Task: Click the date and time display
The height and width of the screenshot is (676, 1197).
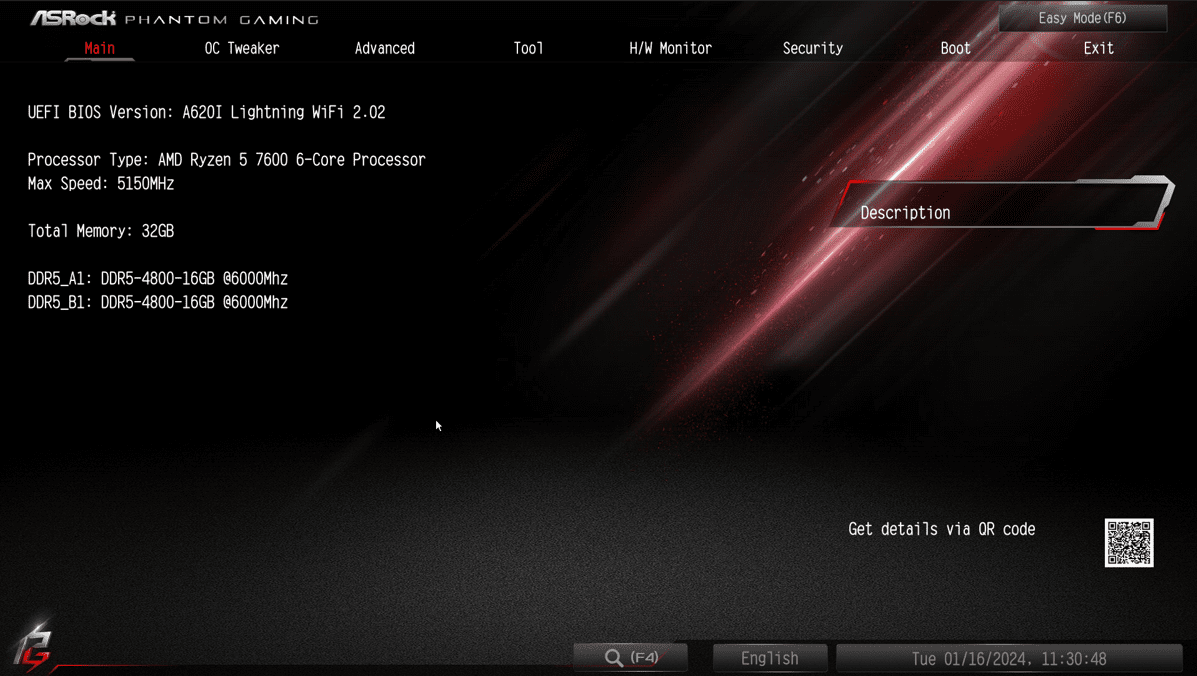Action: (1009, 658)
